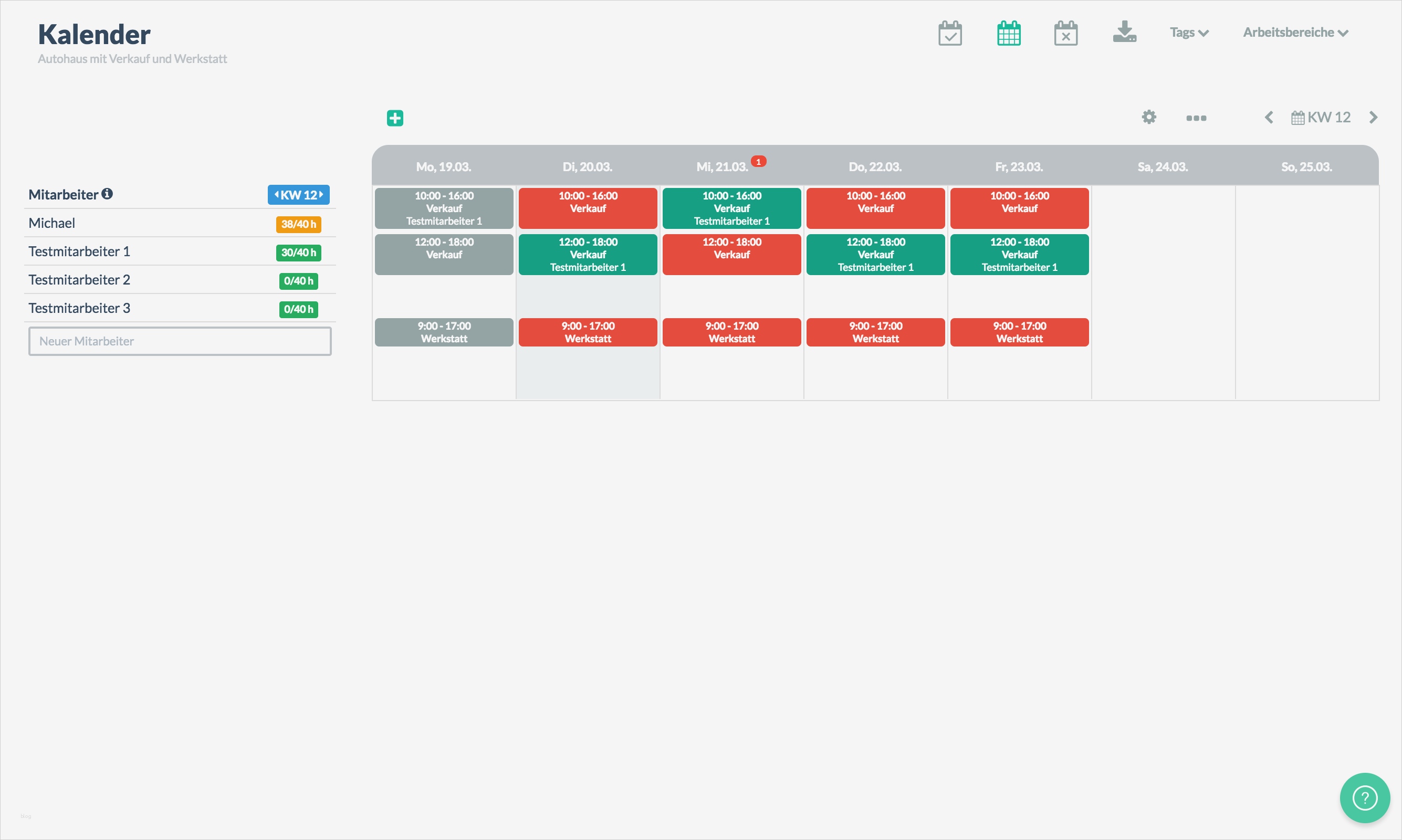Viewport: 1402px width, 840px height.
Task: Select employee Testmitarbeiter 2 in list
Action: (x=79, y=280)
